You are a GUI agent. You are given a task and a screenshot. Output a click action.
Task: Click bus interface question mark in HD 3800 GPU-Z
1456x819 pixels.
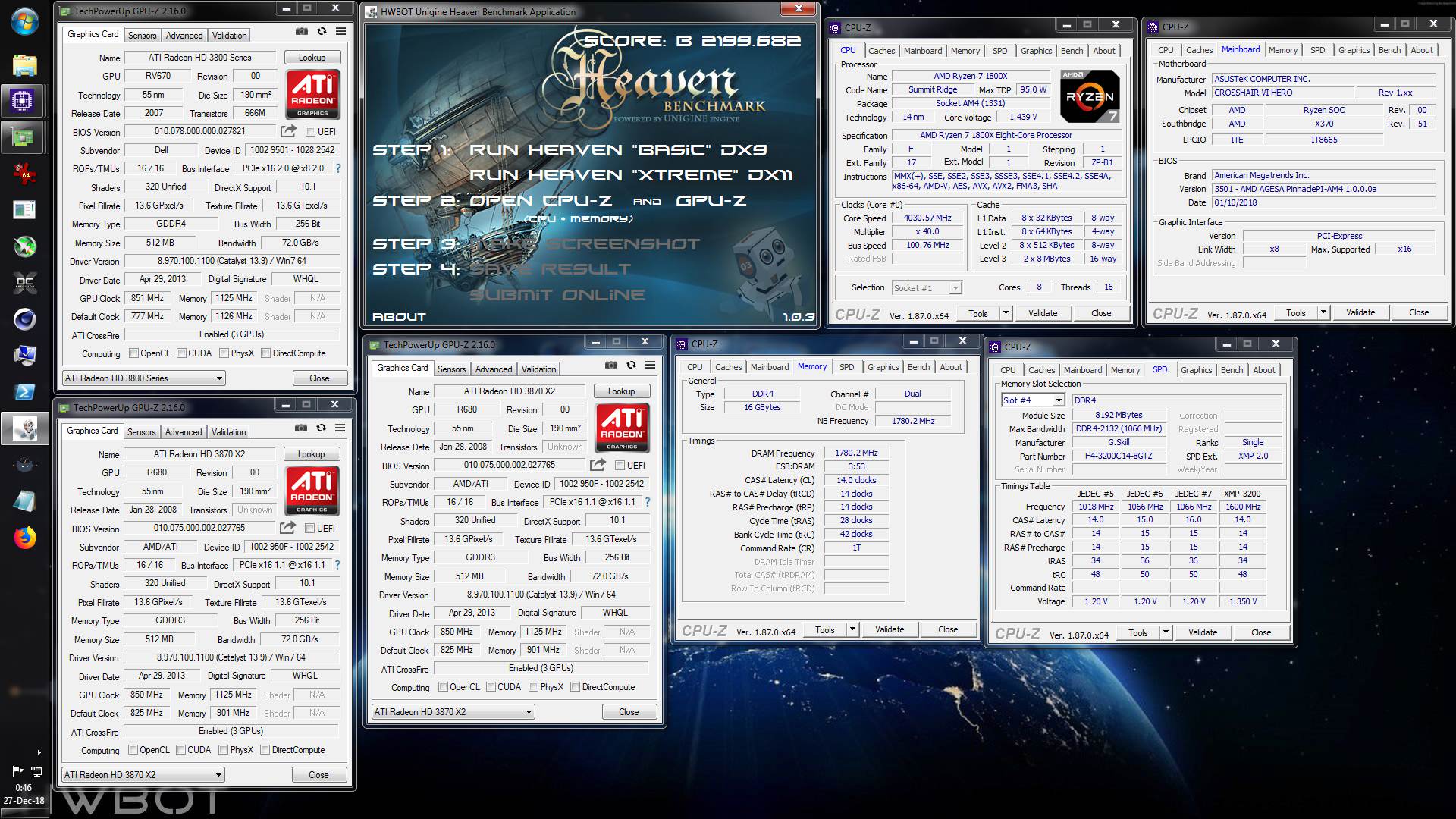[x=338, y=168]
